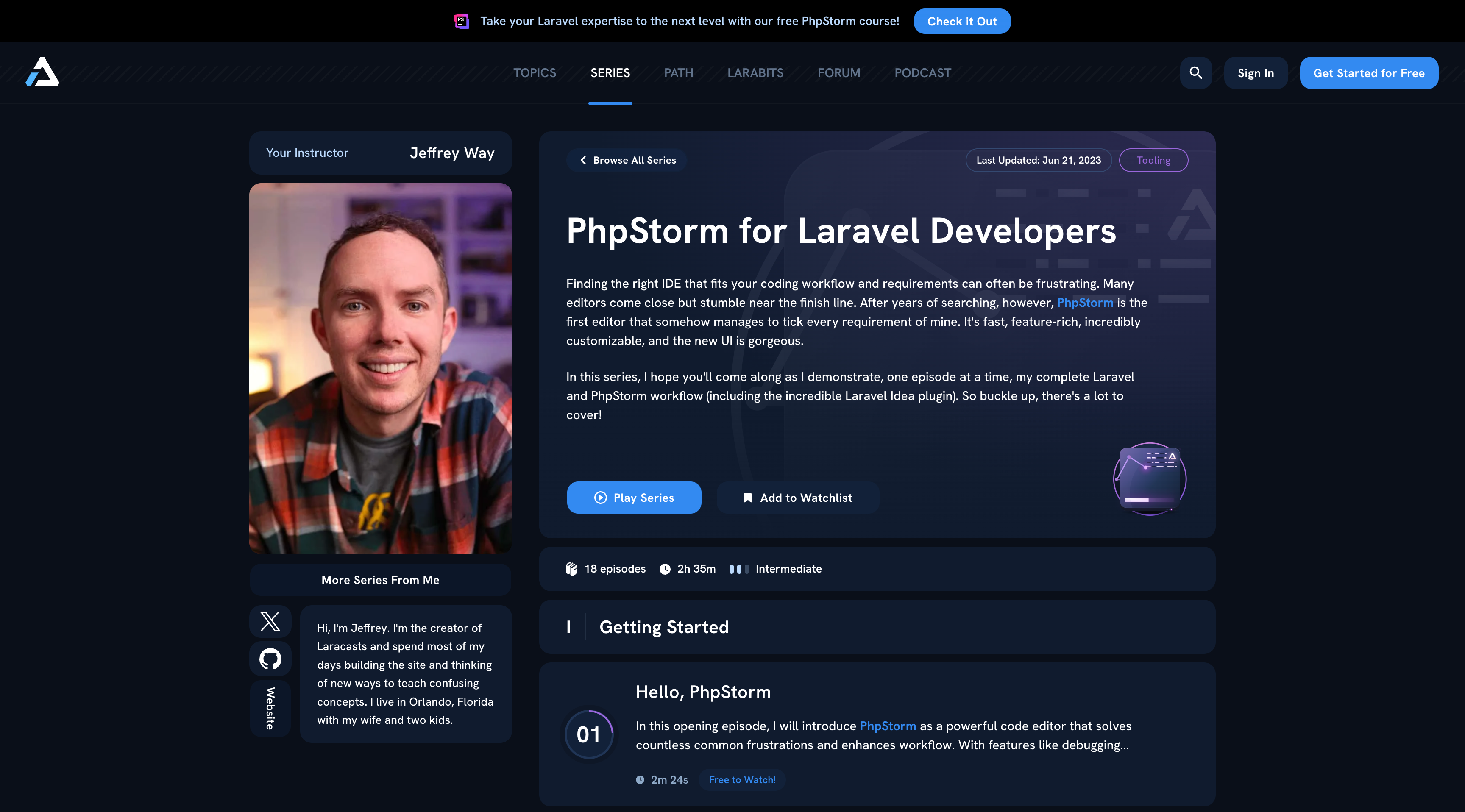Click the episodes count icon
Screen dimensions: 1465x812
[x=571, y=569]
